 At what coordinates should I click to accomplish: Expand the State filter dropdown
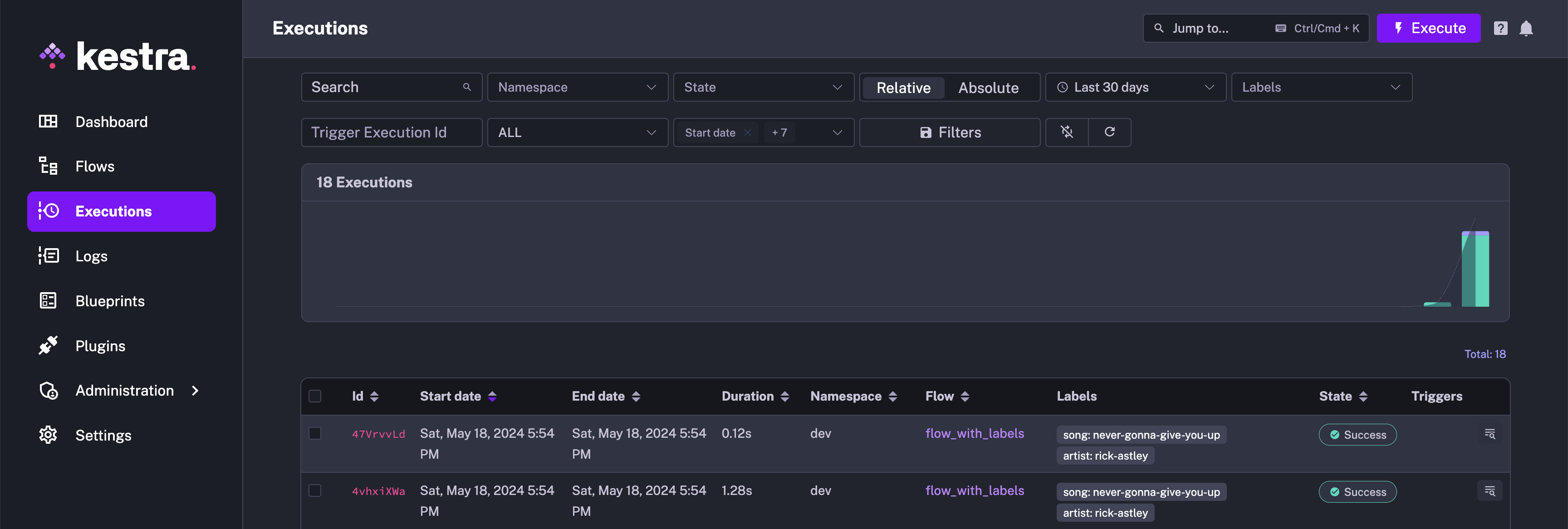tap(763, 87)
